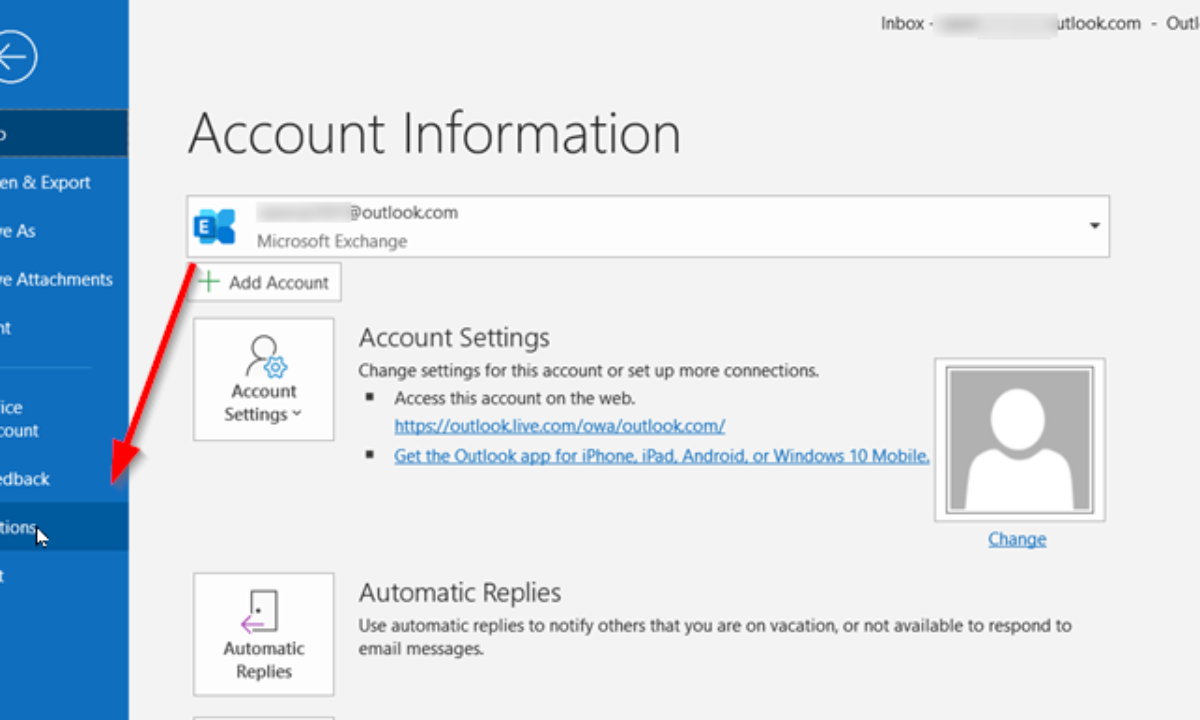Image resolution: width=1200 pixels, height=720 pixels.
Task: Expand the account selector dropdown arrow
Action: [x=1094, y=226]
